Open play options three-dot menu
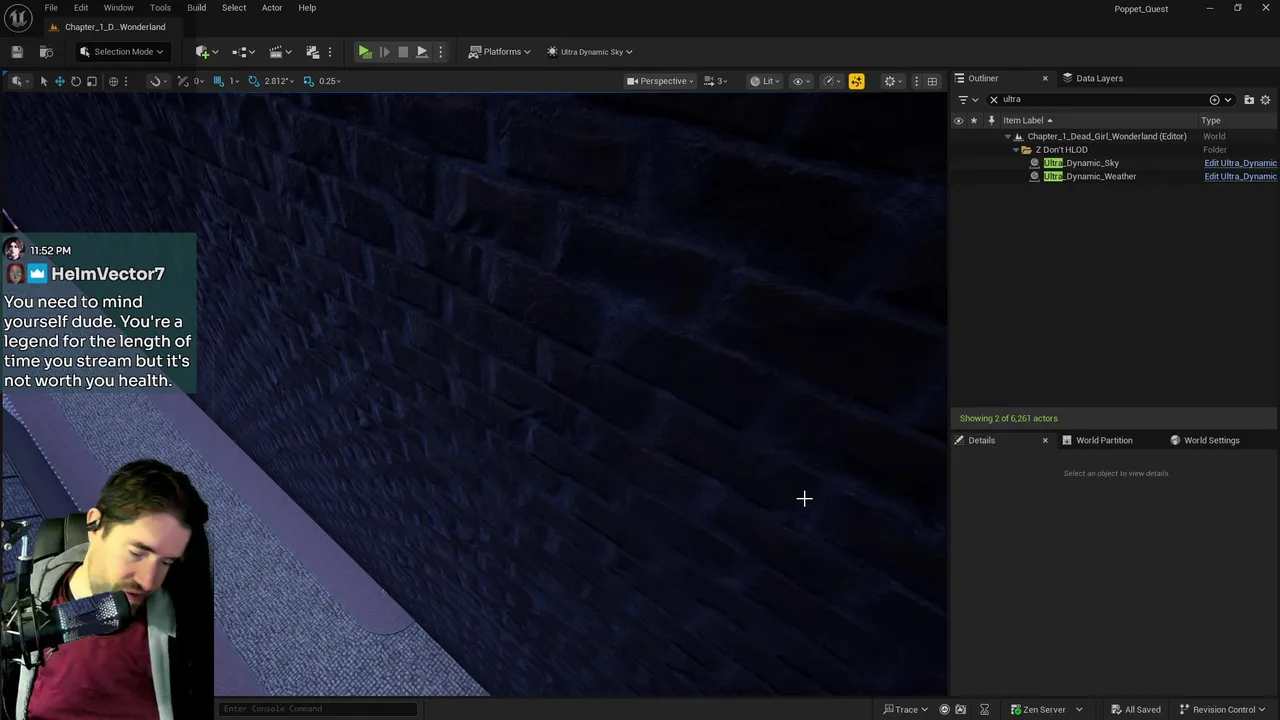The width and height of the screenshot is (1280, 720). [440, 52]
